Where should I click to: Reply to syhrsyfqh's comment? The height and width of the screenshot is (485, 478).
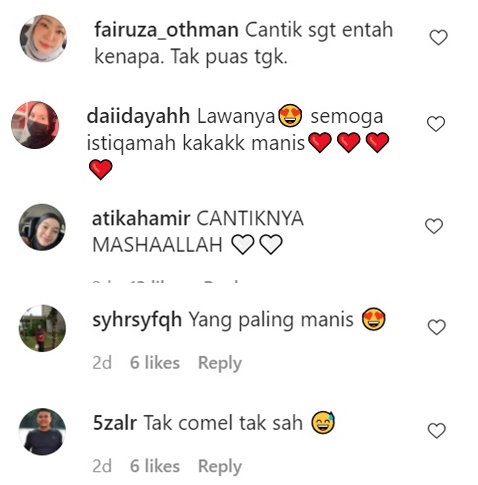click(x=220, y=363)
